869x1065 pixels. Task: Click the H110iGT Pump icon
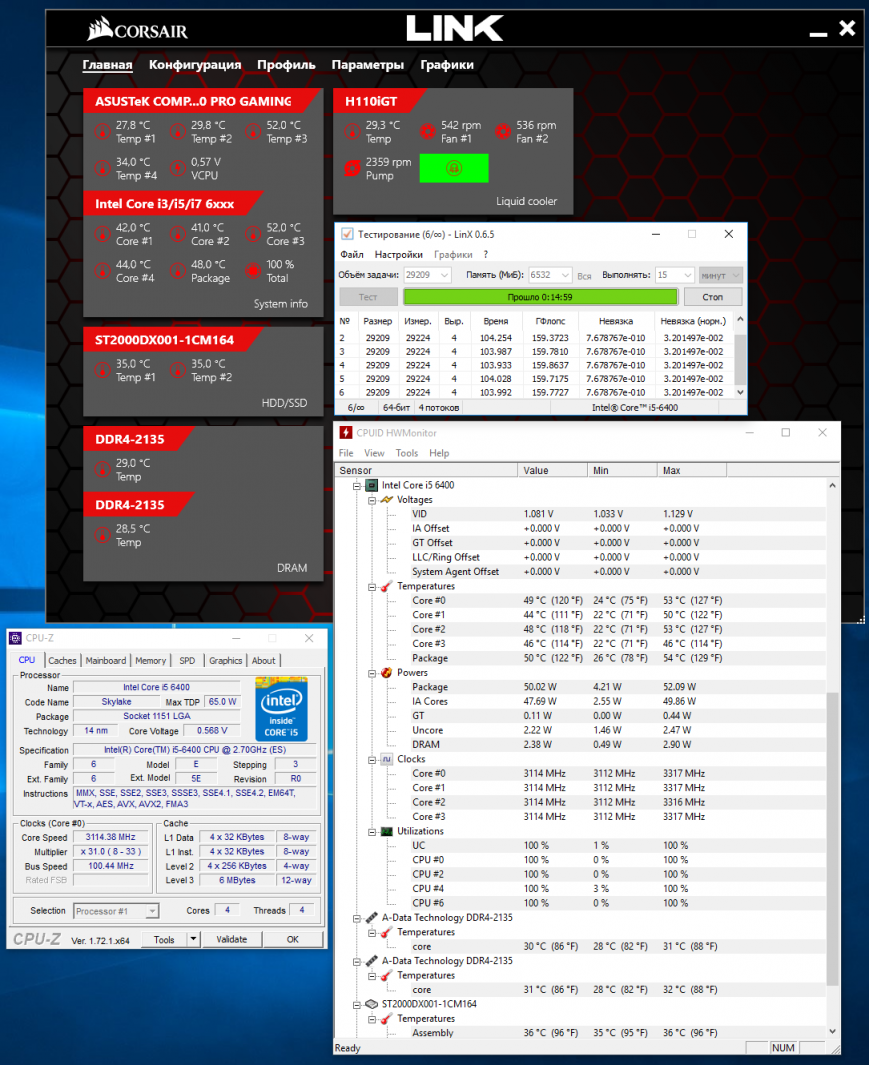pyautogui.click(x=352, y=168)
